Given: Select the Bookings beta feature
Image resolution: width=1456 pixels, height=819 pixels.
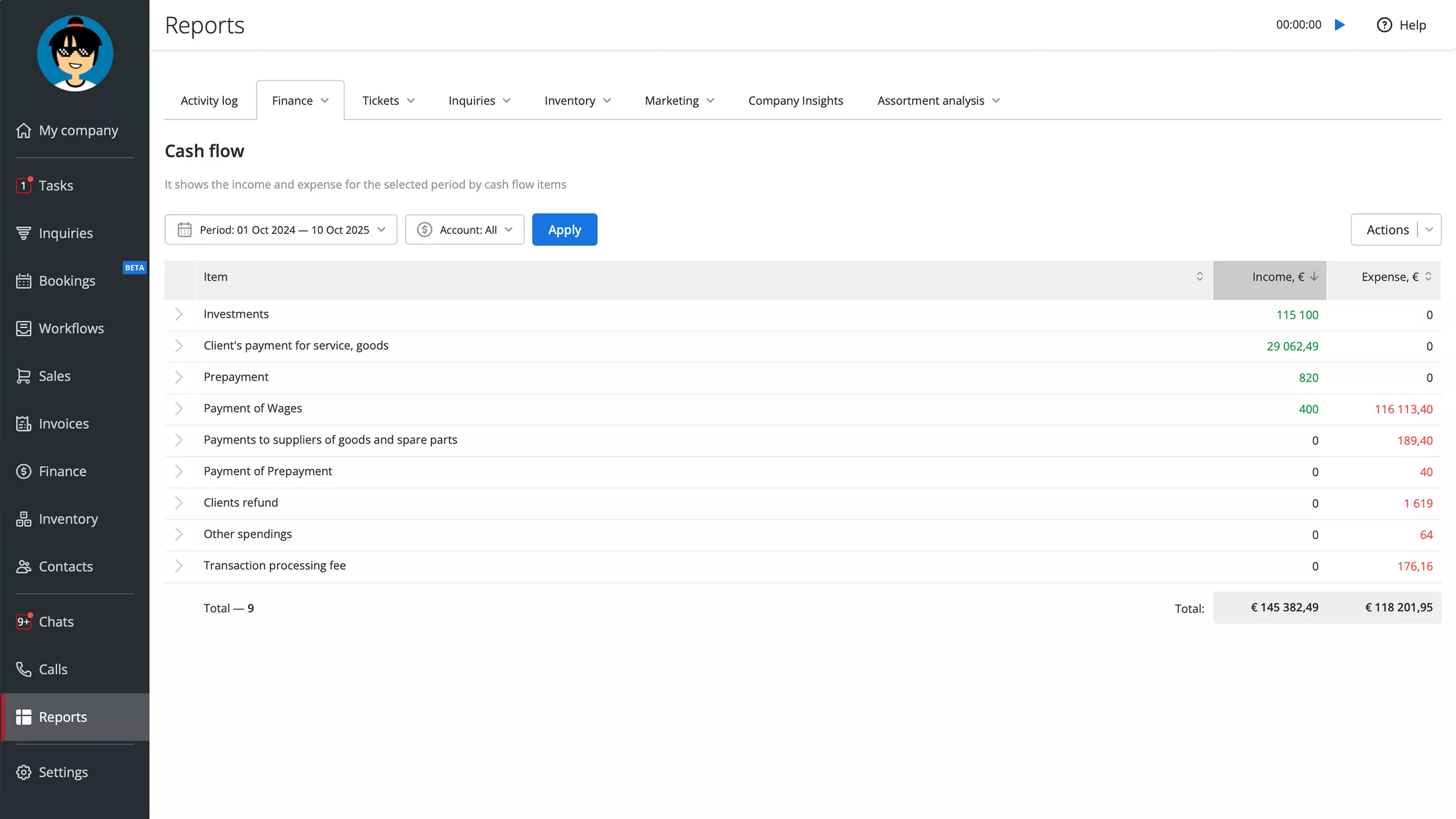Looking at the screenshot, I should pos(67,280).
